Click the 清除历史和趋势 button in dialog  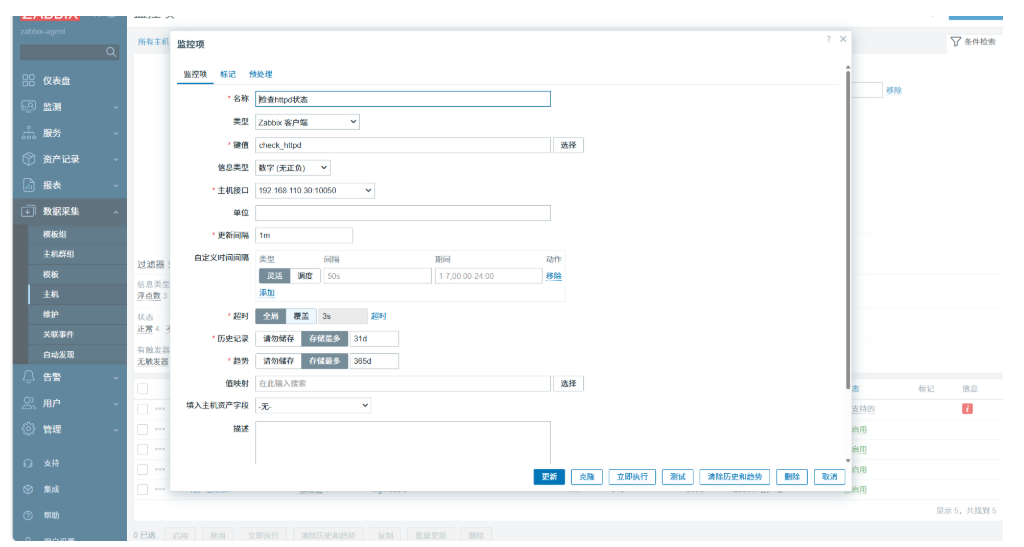pyautogui.click(x=735, y=477)
